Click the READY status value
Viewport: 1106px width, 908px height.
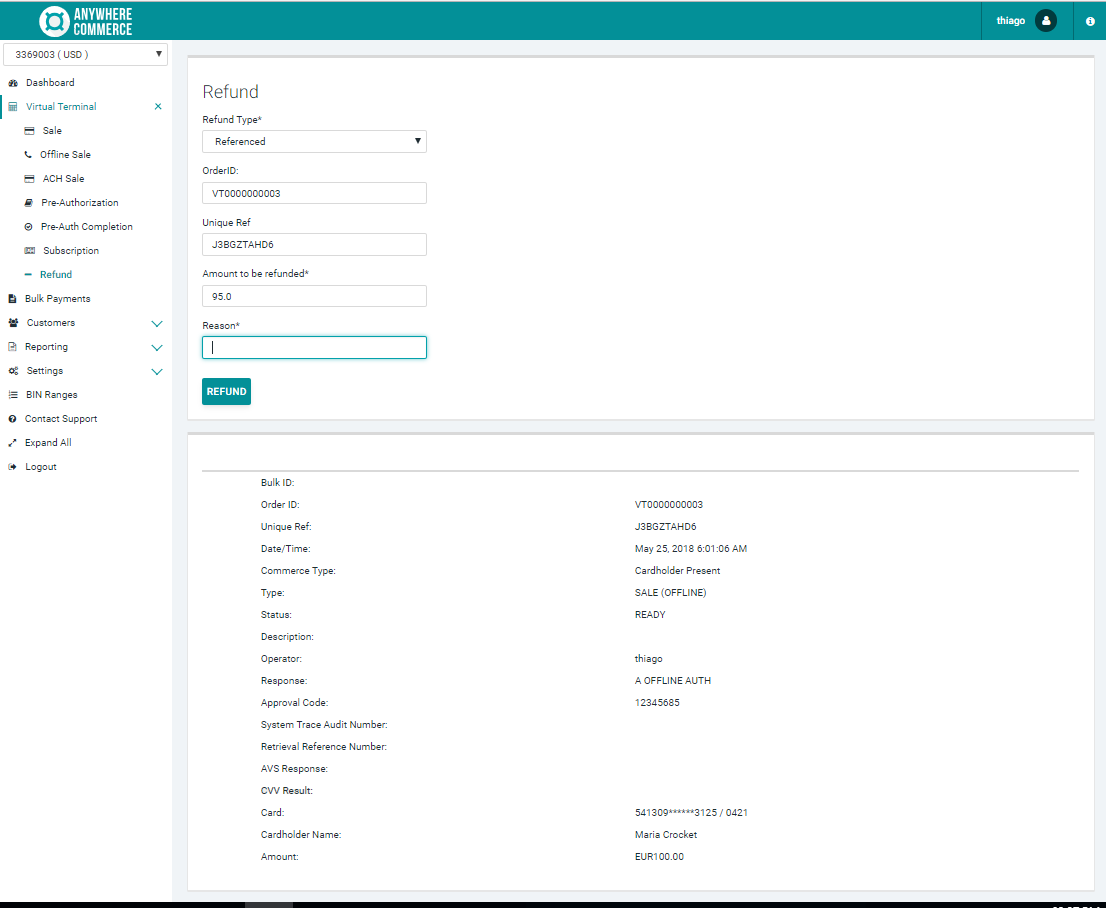pos(650,615)
